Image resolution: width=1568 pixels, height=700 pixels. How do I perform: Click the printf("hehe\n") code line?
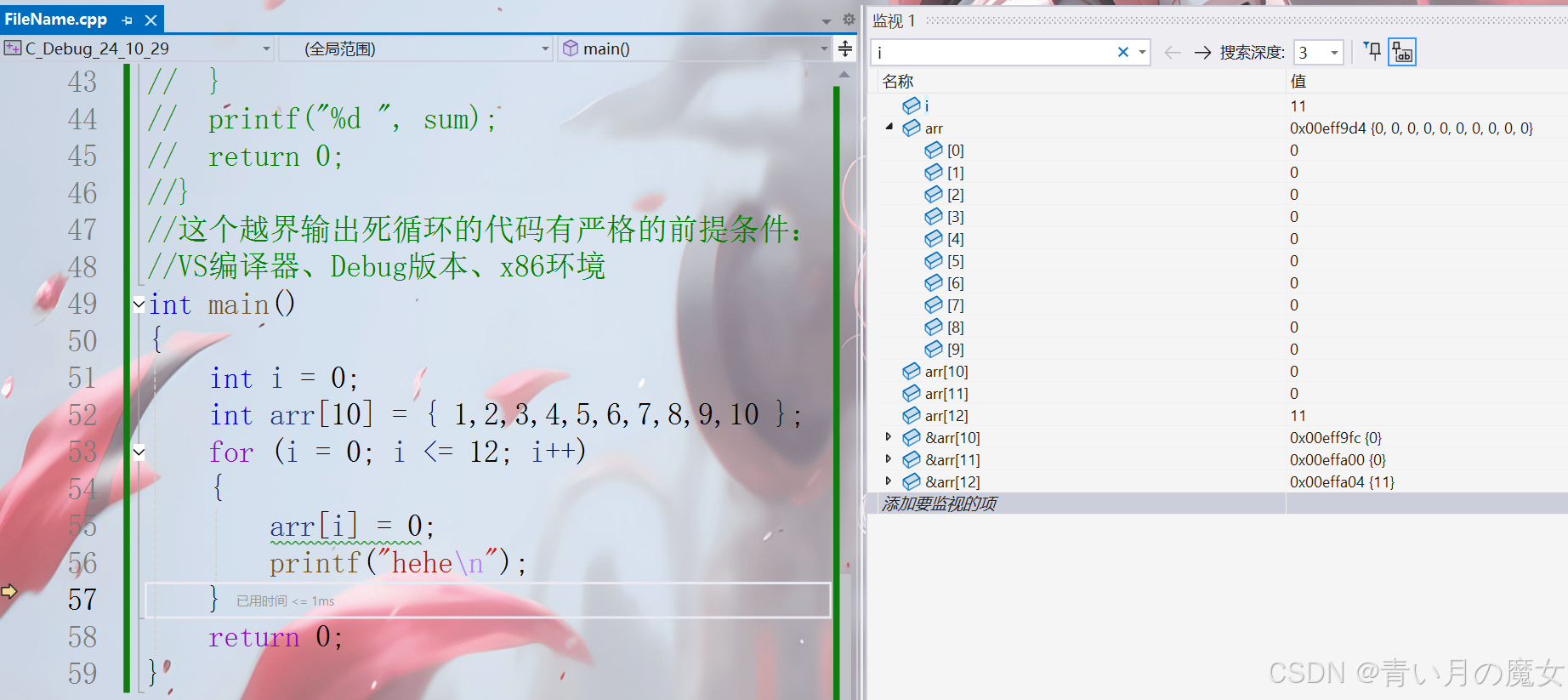coord(397,563)
